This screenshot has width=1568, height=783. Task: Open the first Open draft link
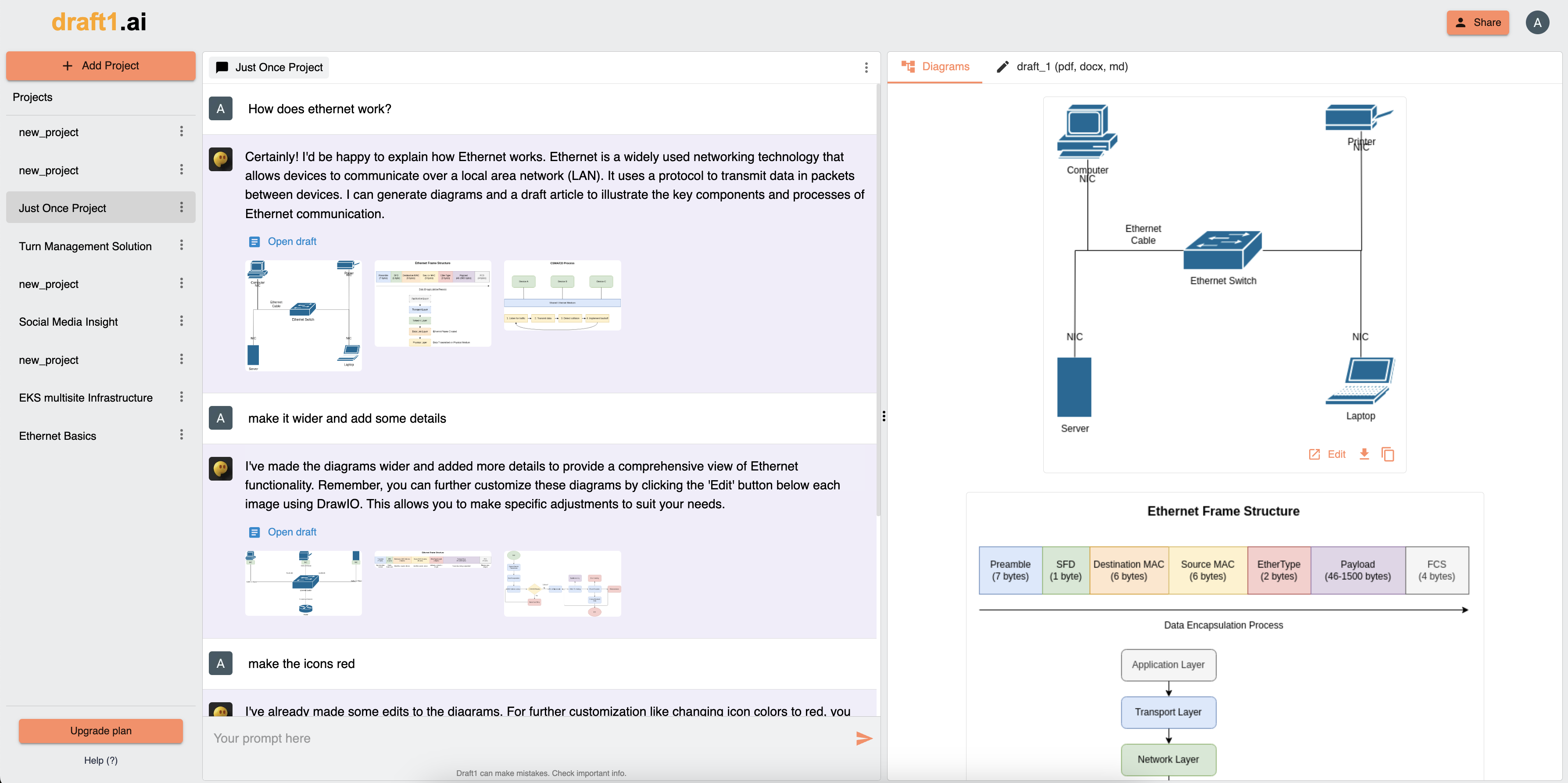(x=292, y=242)
